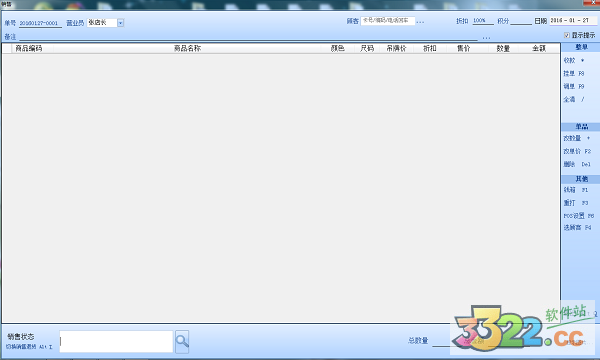The height and width of the screenshot is (360, 600).
Task: Choose 改单价 F2 under 单品 section
Action: [x=577, y=151]
